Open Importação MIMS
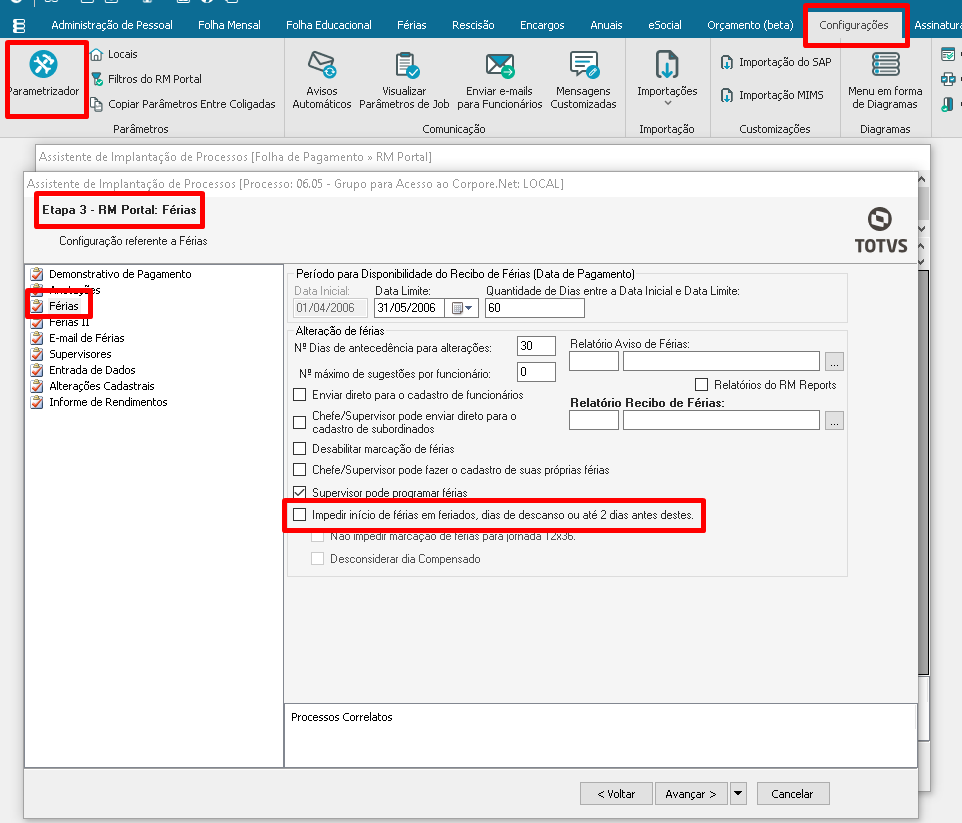 (x=772, y=95)
